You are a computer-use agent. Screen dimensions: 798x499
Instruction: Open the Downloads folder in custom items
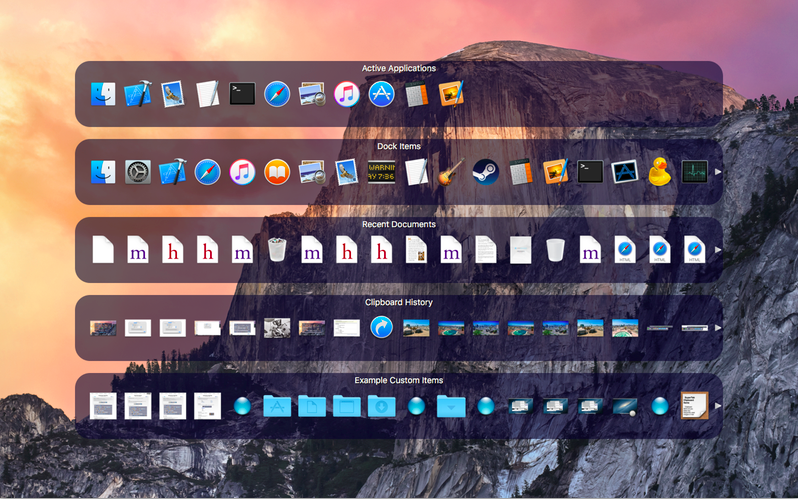coord(381,406)
